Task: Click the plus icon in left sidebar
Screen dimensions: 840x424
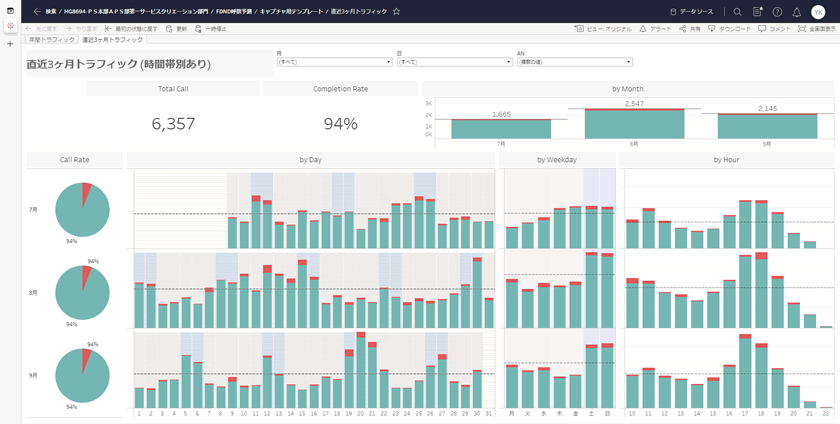Action: pyautogui.click(x=10, y=44)
